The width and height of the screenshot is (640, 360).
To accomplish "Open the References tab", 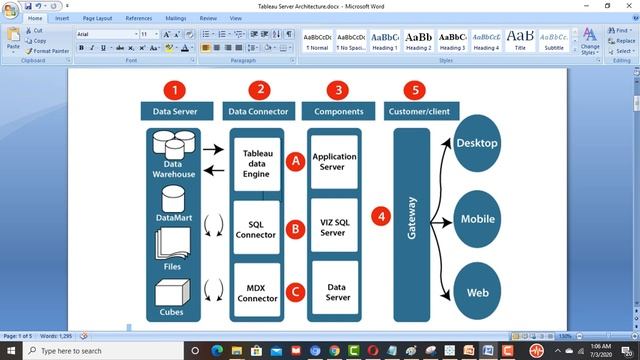I will click(139, 18).
